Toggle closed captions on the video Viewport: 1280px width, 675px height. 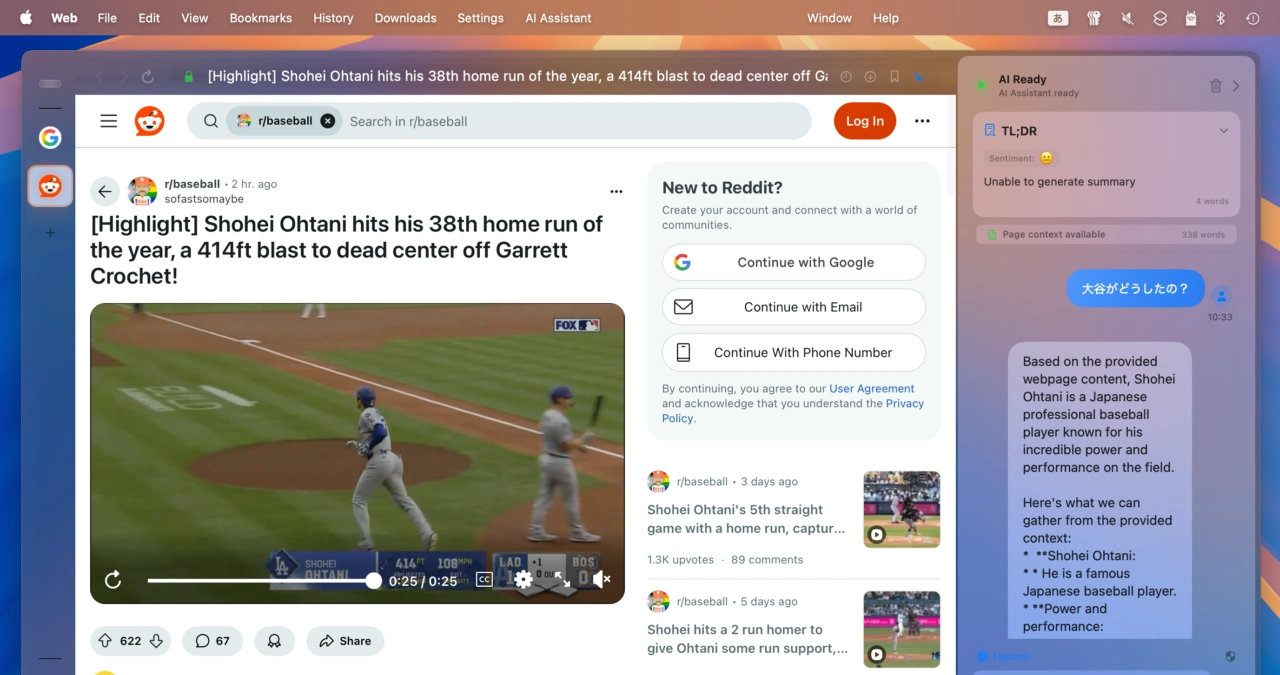point(484,579)
